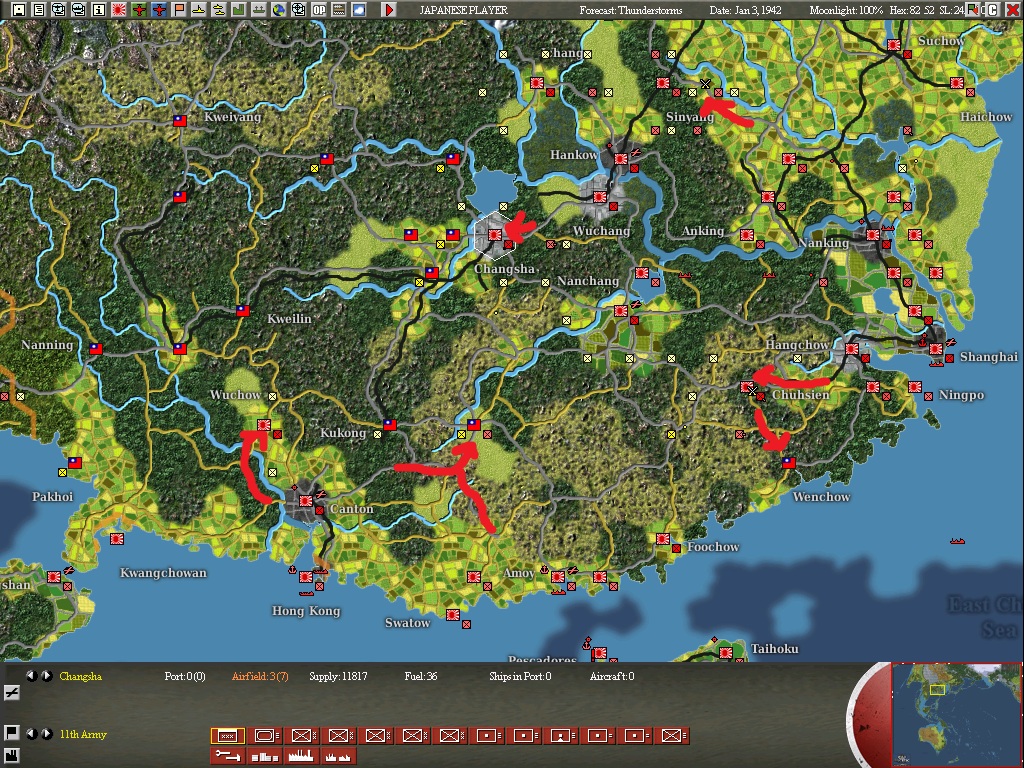Select the last infantry icon in the unit row
The image size is (1024, 768).
(x=672, y=736)
